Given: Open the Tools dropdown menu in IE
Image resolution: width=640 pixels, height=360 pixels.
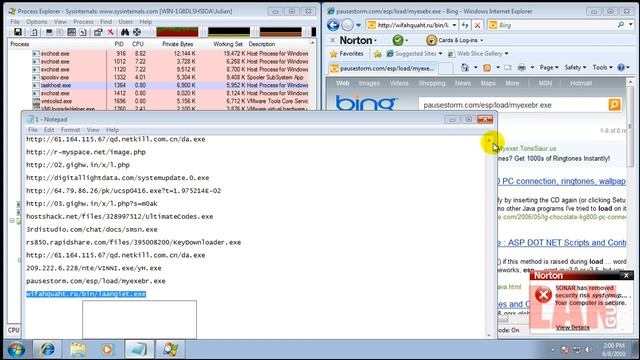Looking at the screenshot, I should 602,67.
